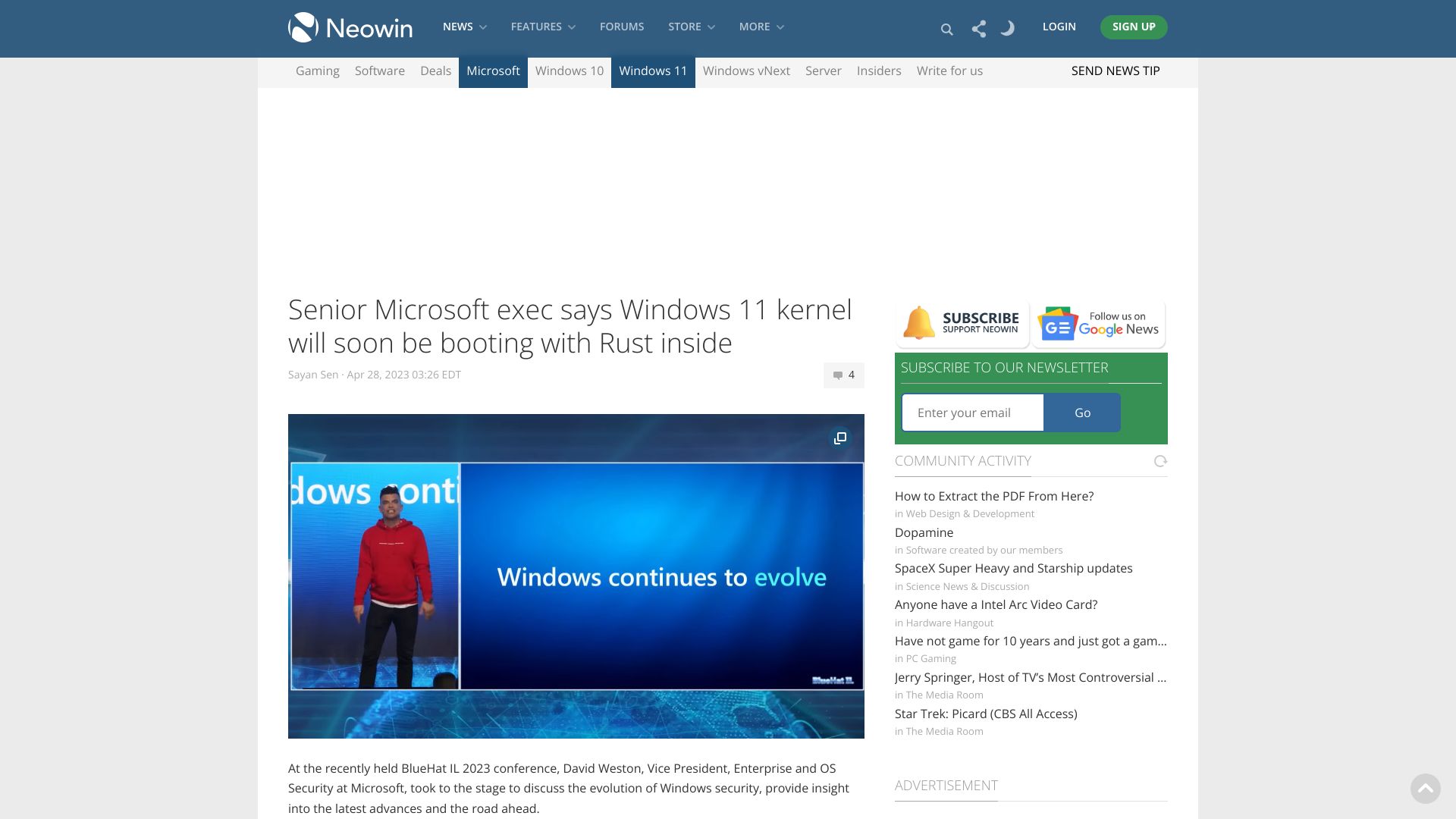This screenshot has width=1456, height=819.
Task: Focus the newsletter email input field
Action: [973, 413]
